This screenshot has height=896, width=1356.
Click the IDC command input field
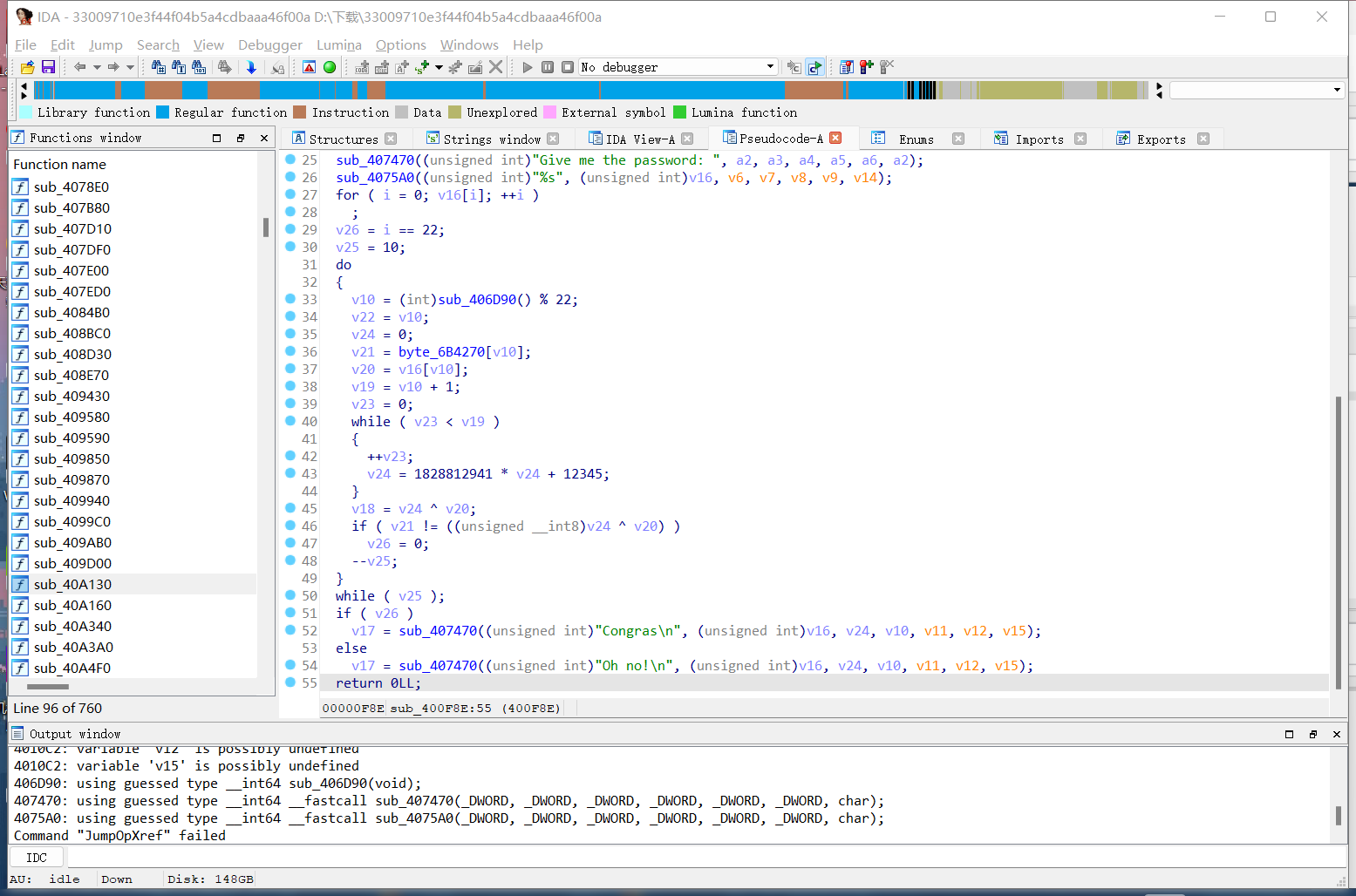pos(706,858)
